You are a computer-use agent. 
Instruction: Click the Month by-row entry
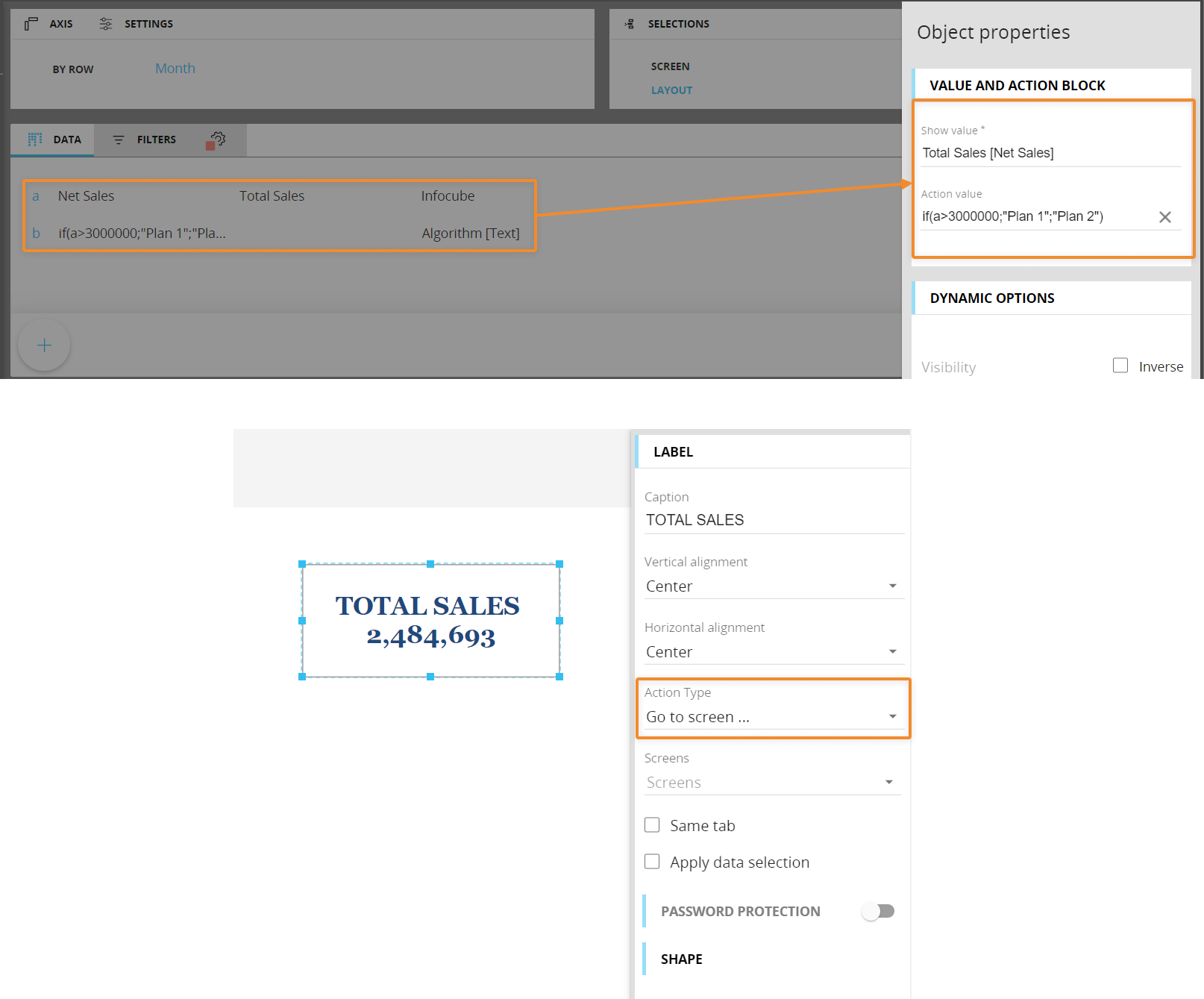175,69
